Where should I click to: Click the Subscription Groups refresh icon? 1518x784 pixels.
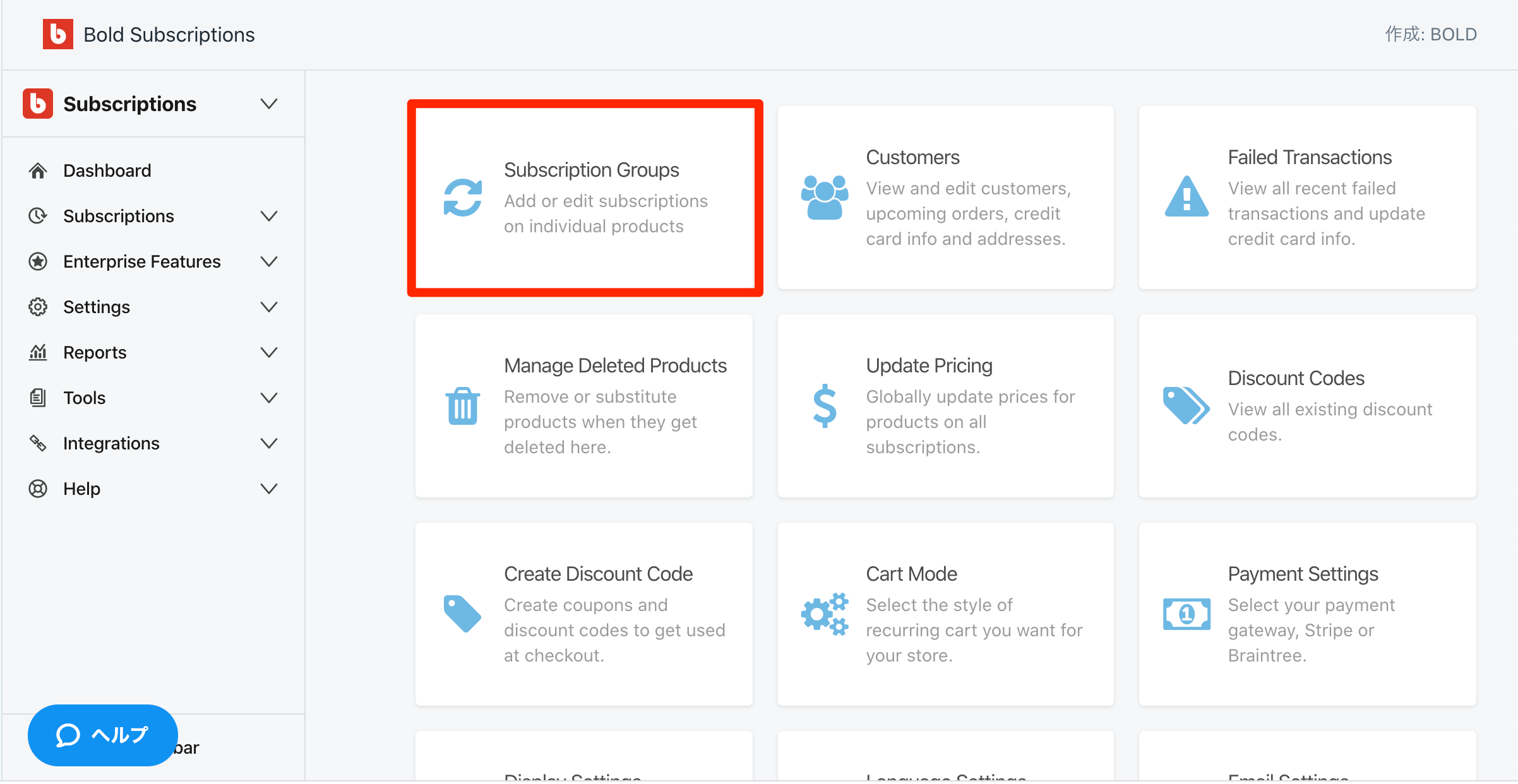[462, 198]
